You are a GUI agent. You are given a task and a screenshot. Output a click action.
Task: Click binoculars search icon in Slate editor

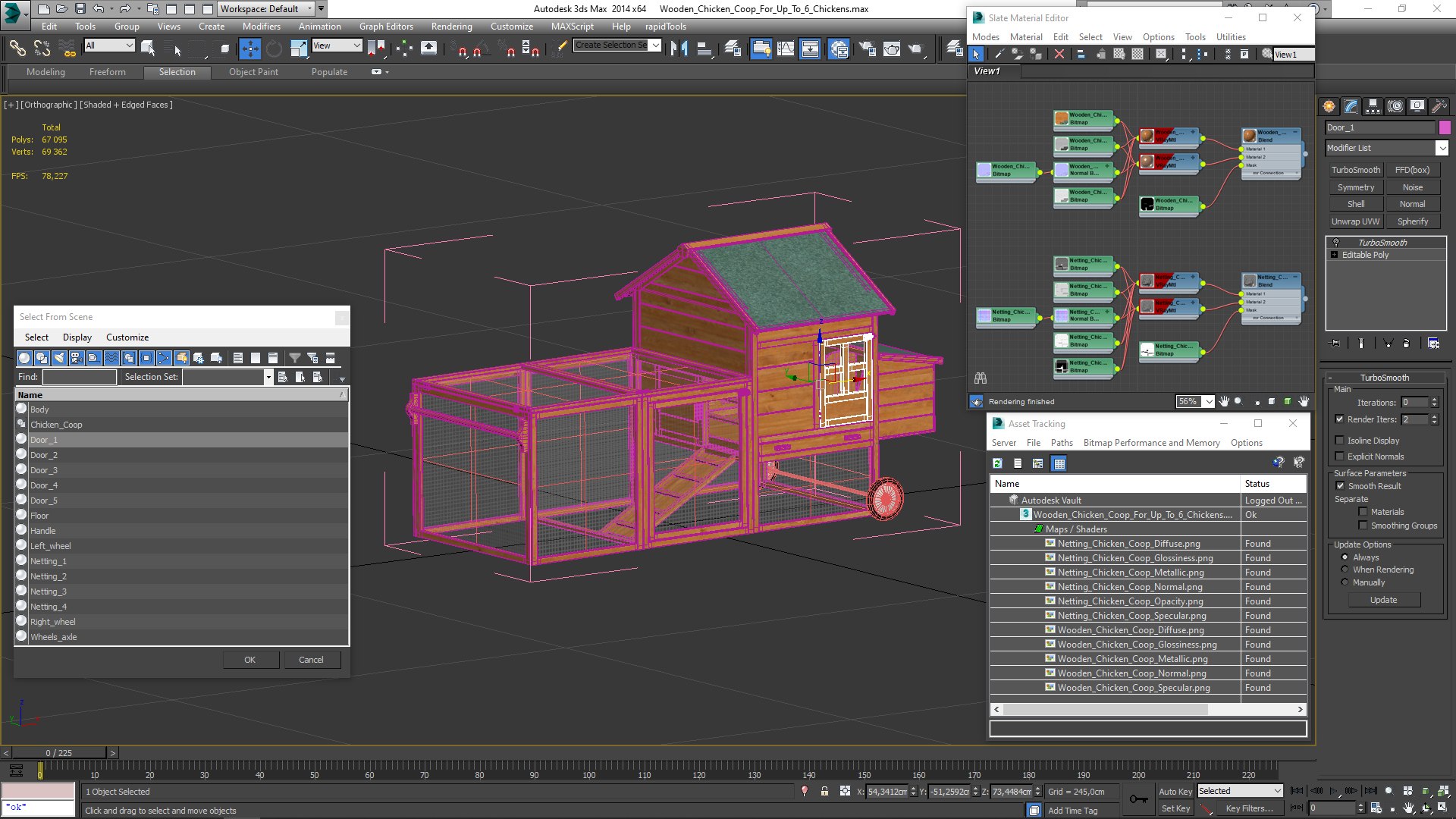(981, 378)
